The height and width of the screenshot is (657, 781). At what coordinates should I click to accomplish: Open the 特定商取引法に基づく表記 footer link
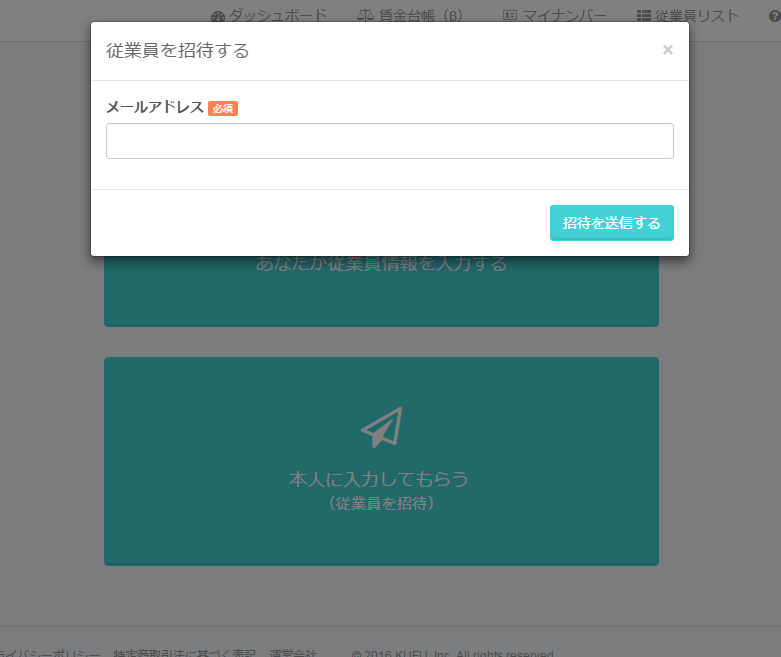184,653
